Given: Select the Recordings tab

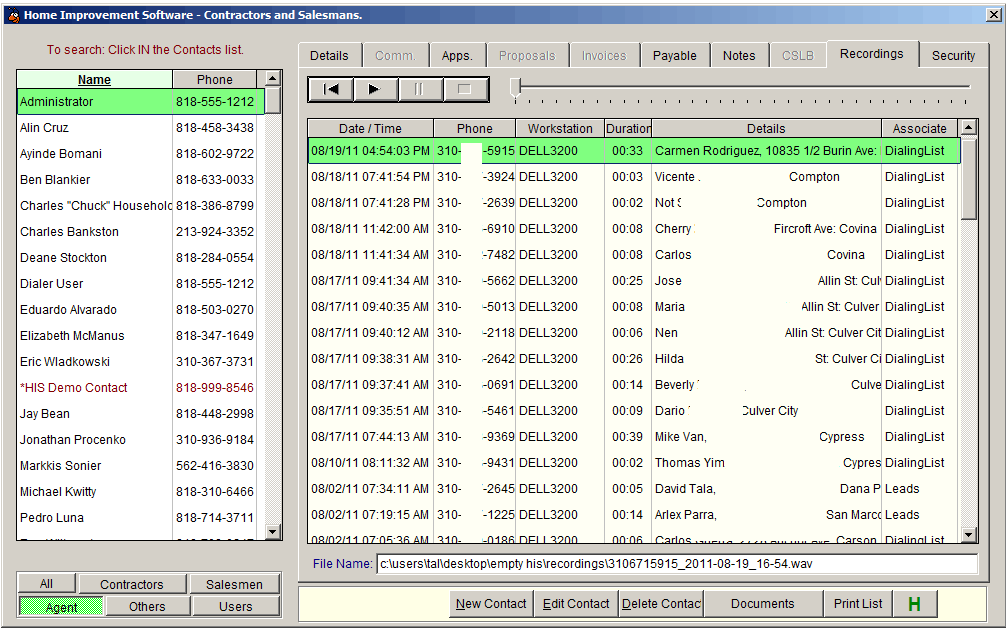Looking at the screenshot, I should click(871, 54).
